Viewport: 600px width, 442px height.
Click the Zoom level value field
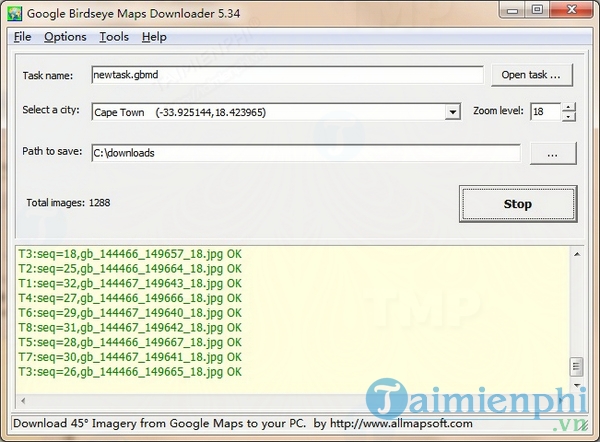pyautogui.click(x=545, y=112)
